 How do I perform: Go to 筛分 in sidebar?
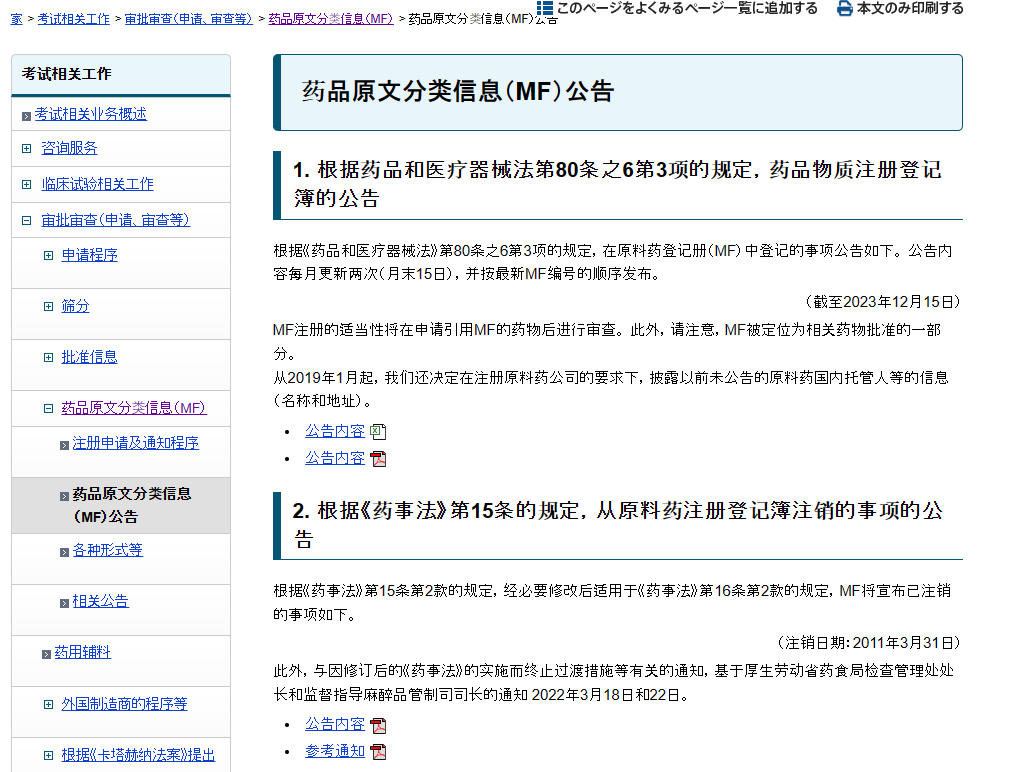click(x=75, y=307)
